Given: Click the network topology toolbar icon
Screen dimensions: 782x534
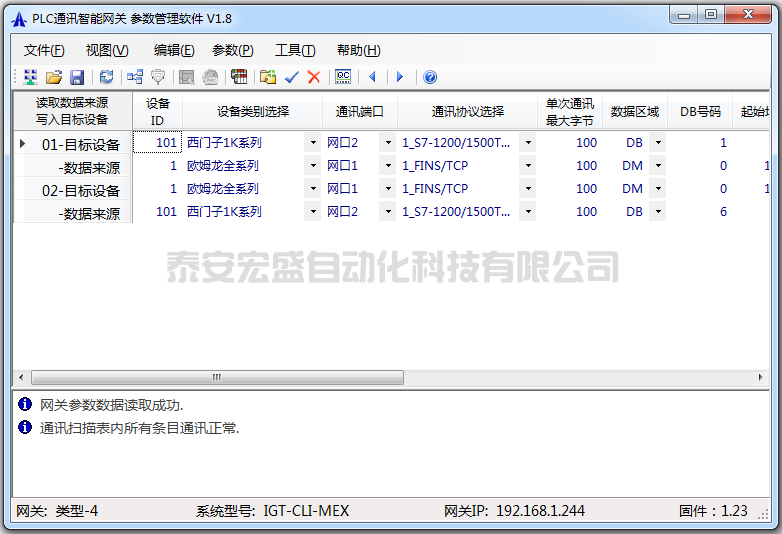Looking at the screenshot, I should point(135,77).
